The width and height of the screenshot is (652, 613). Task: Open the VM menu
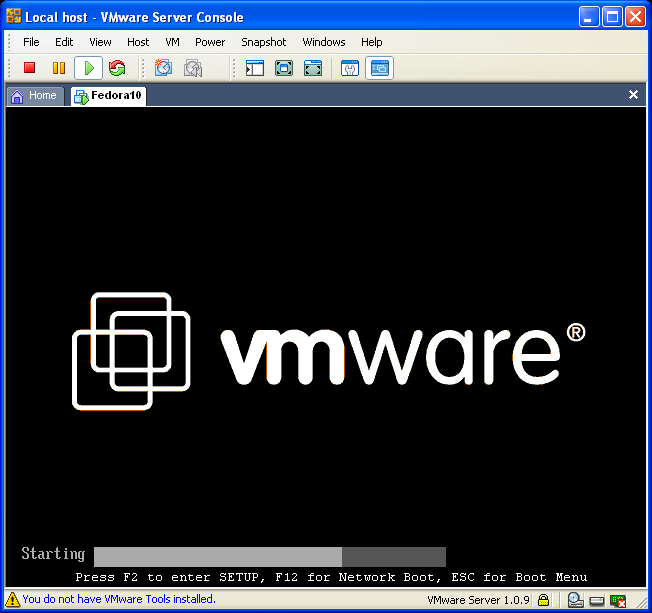point(173,42)
